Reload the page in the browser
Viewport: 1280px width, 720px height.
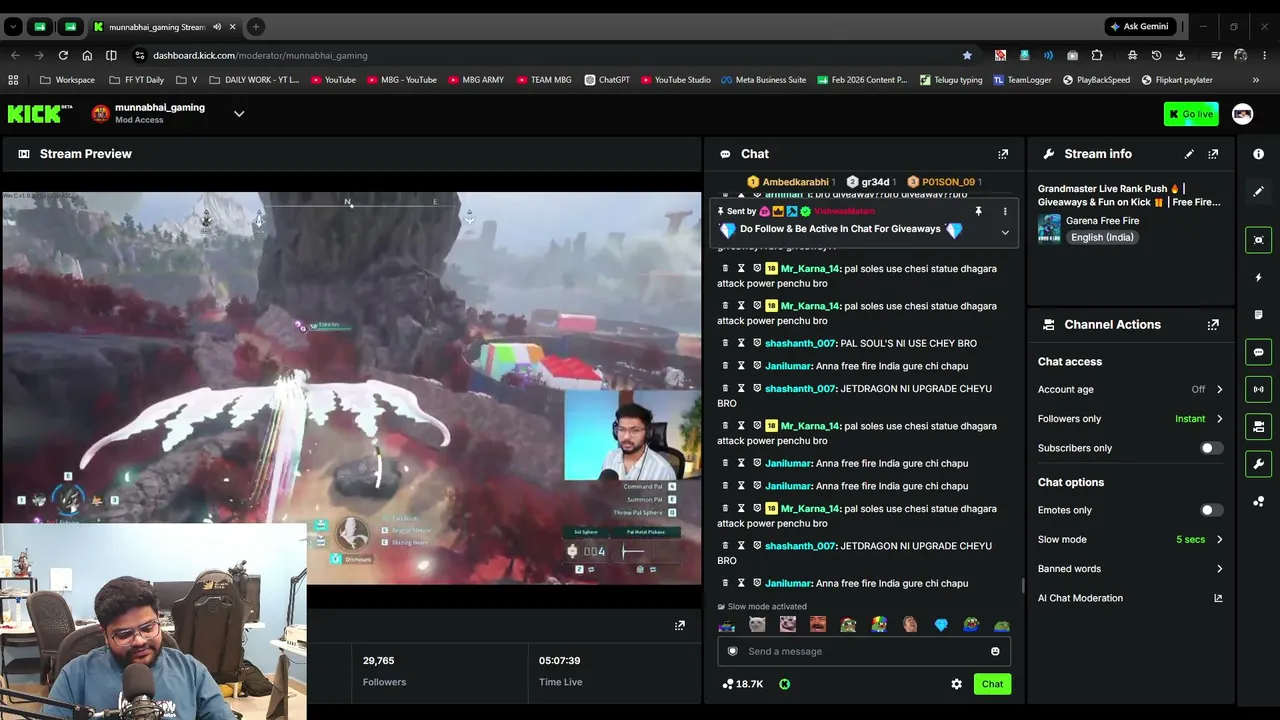(63, 55)
